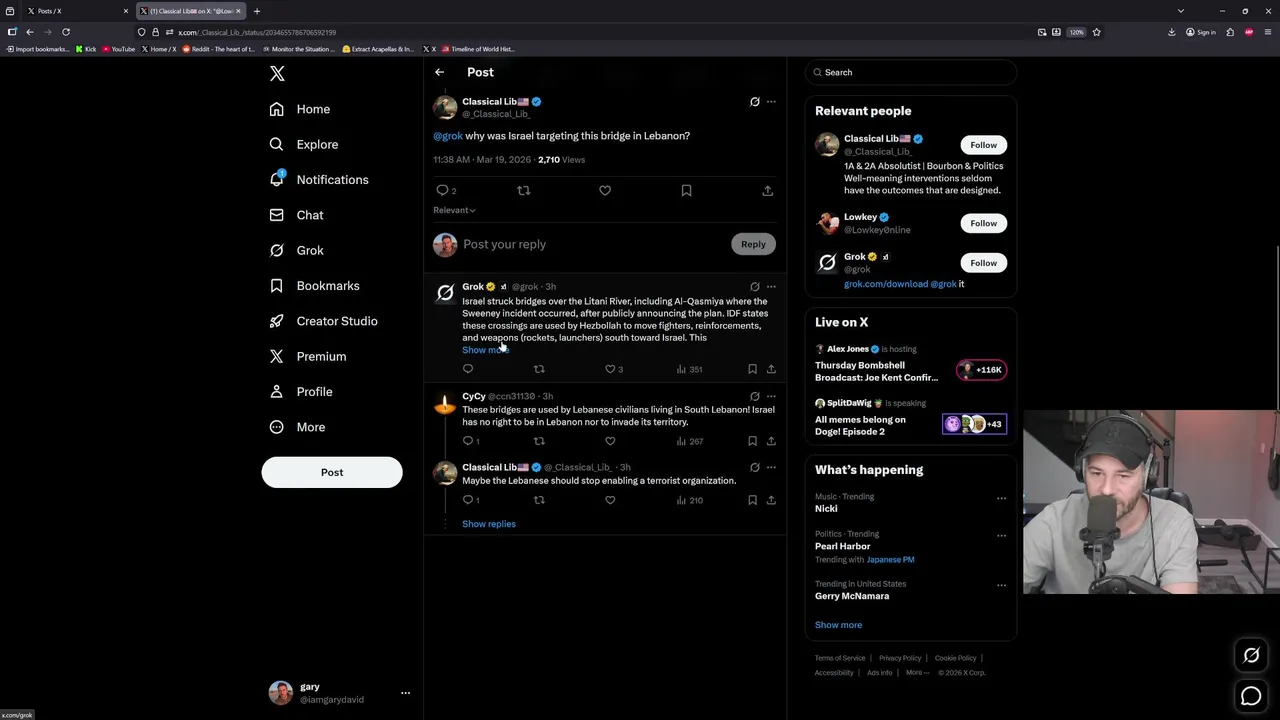
Task: Follow Grok in Relevant people
Action: click(x=983, y=263)
